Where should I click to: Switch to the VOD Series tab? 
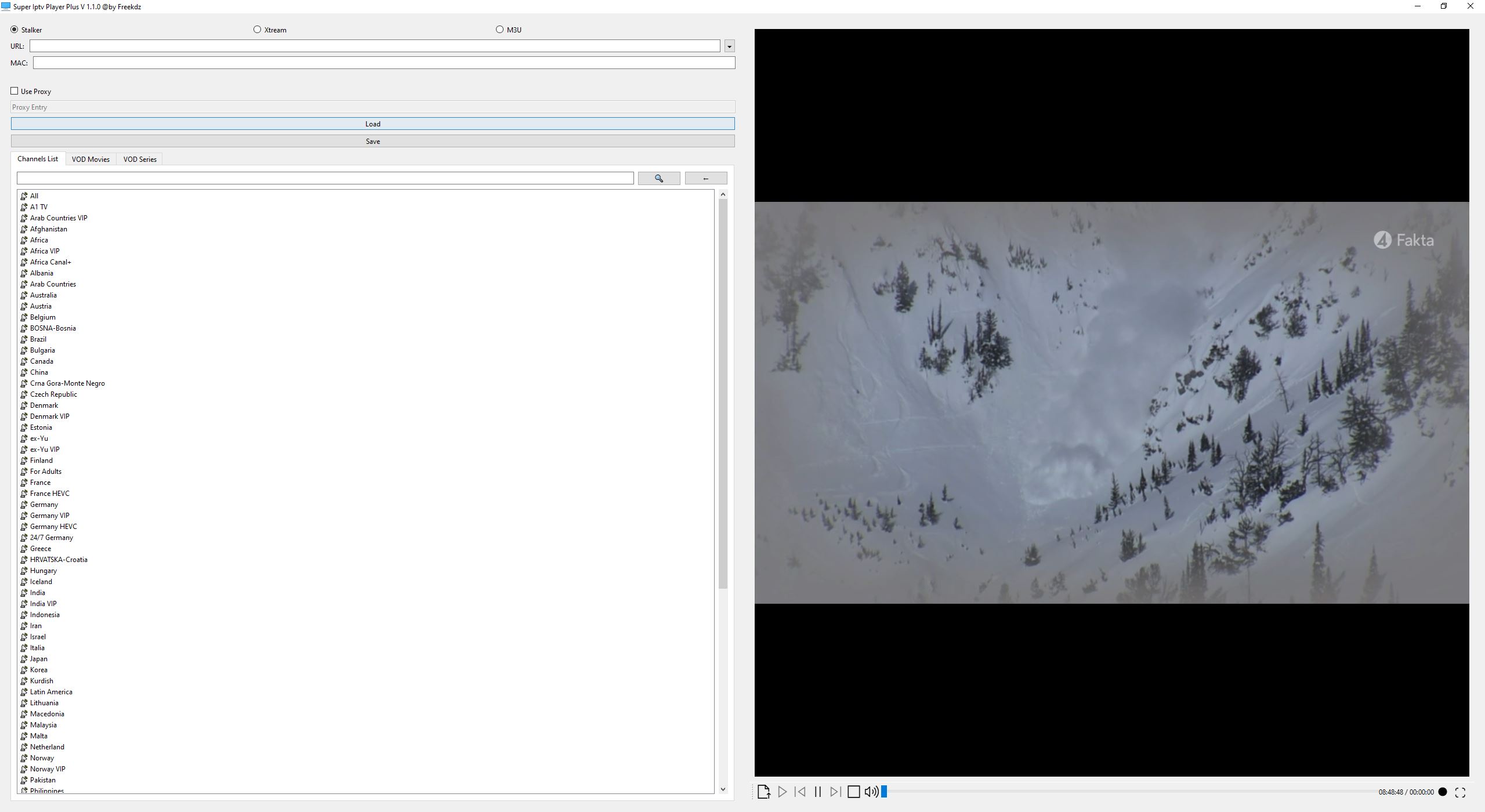click(x=140, y=159)
